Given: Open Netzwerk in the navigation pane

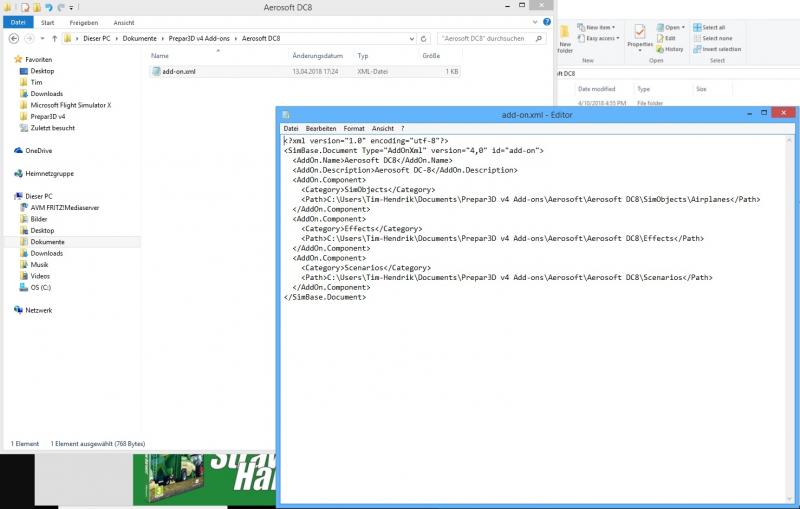Looking at the screenshot, I should (38, 310).
